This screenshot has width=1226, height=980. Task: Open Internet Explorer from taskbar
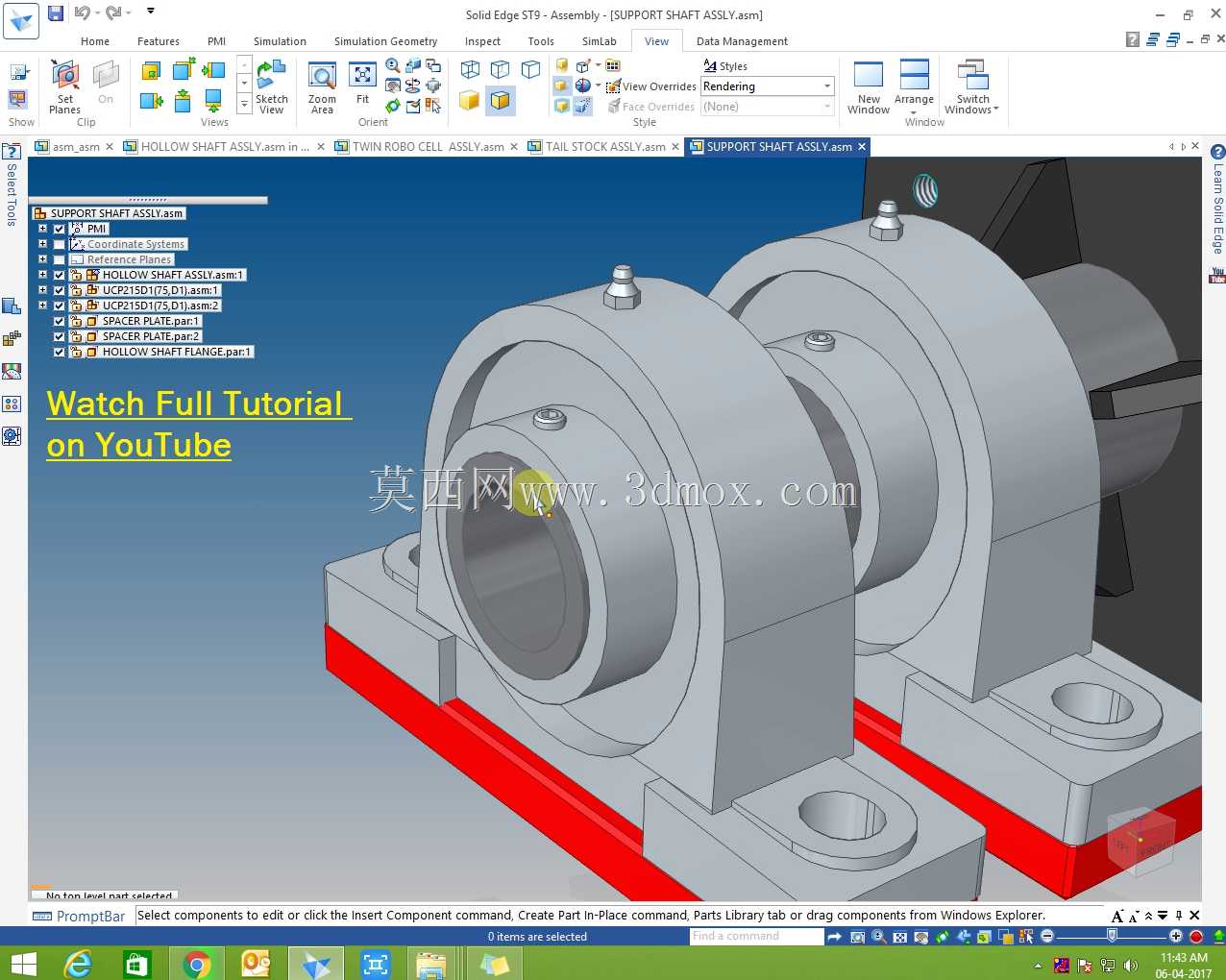[77, 964]
